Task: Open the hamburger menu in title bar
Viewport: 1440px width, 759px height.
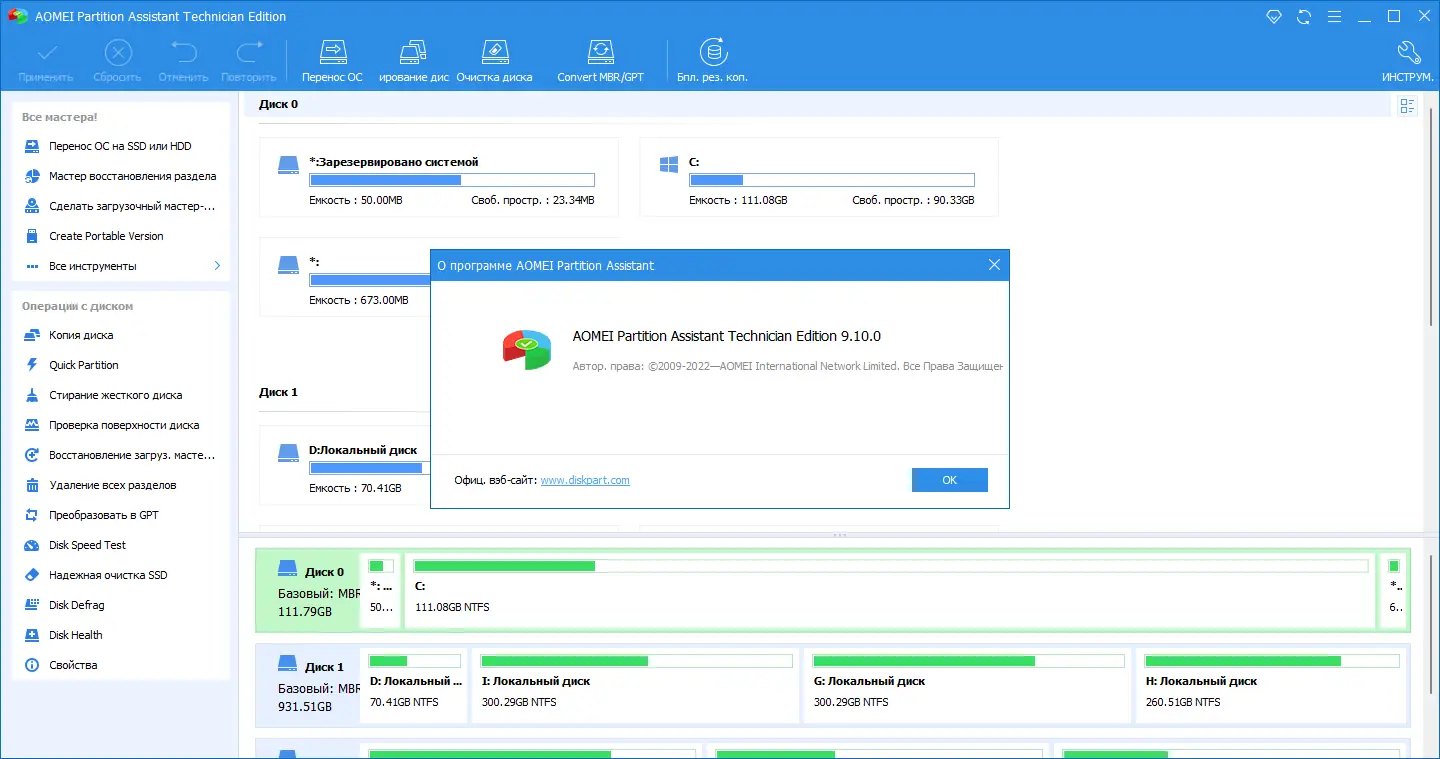Action: pyautogui.click(x=1334, y=16)
